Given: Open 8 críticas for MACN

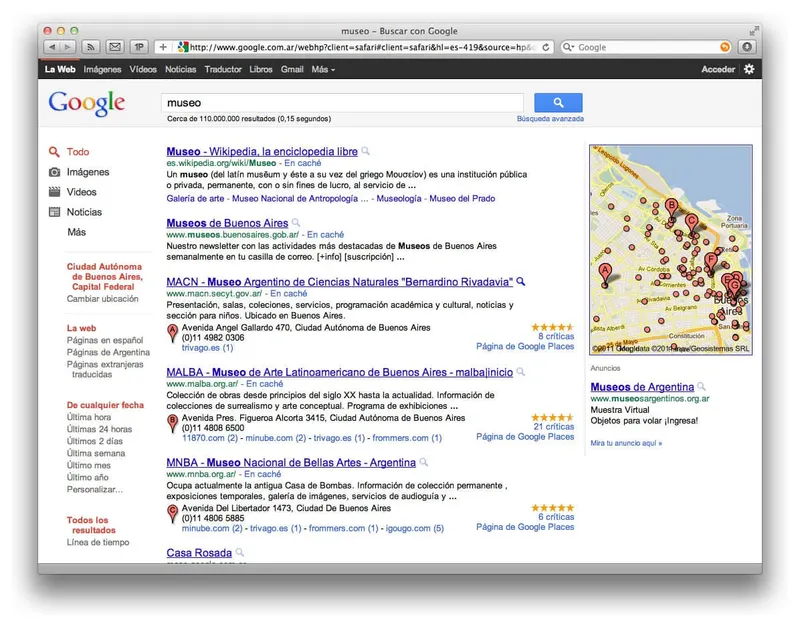Looking at the screenshot, I should (556, 336).
